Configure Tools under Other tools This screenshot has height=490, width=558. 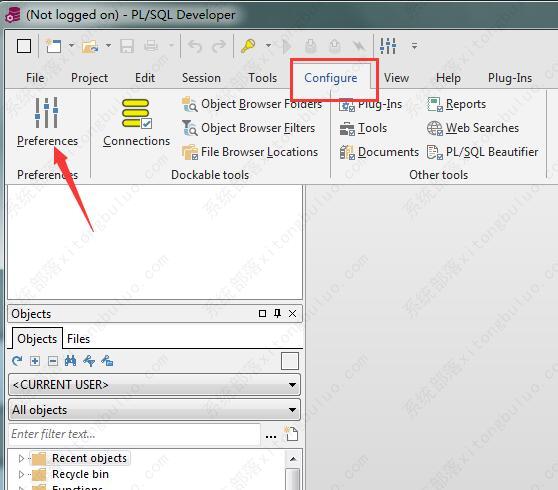(363, 128)
